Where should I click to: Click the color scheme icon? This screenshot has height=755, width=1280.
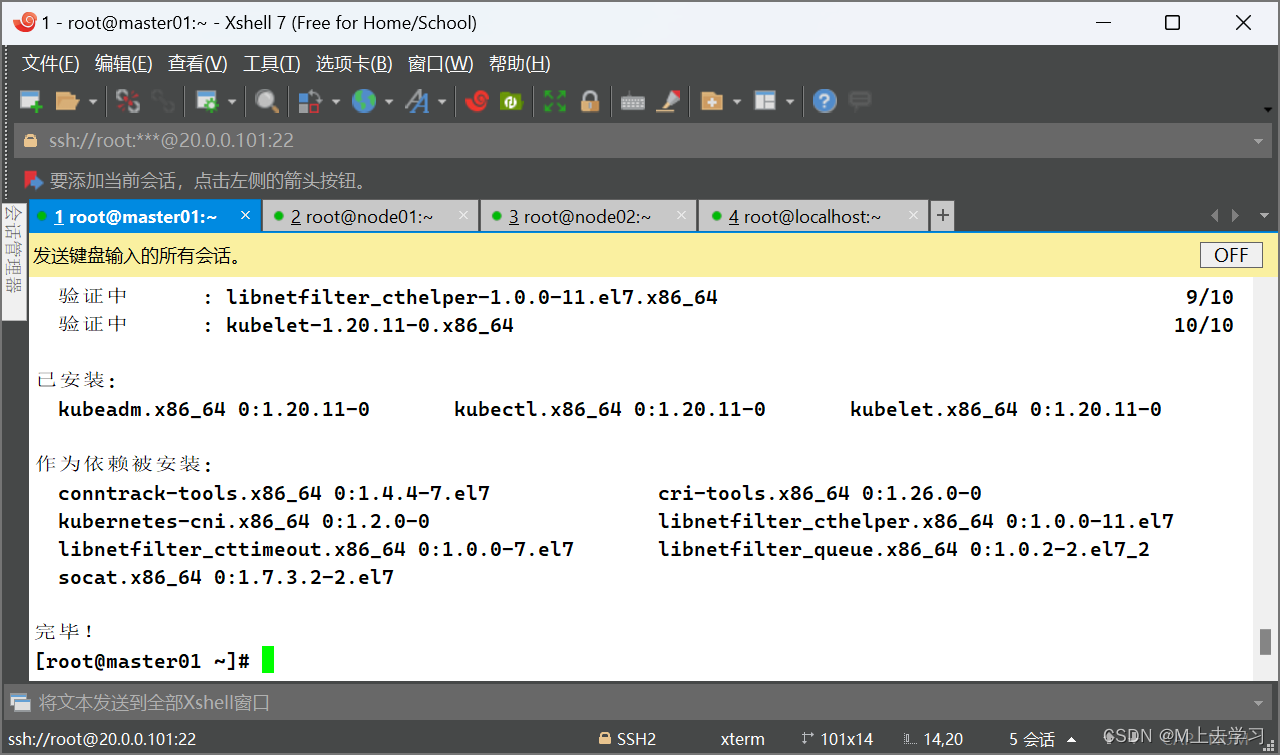(x=310, y=101)
